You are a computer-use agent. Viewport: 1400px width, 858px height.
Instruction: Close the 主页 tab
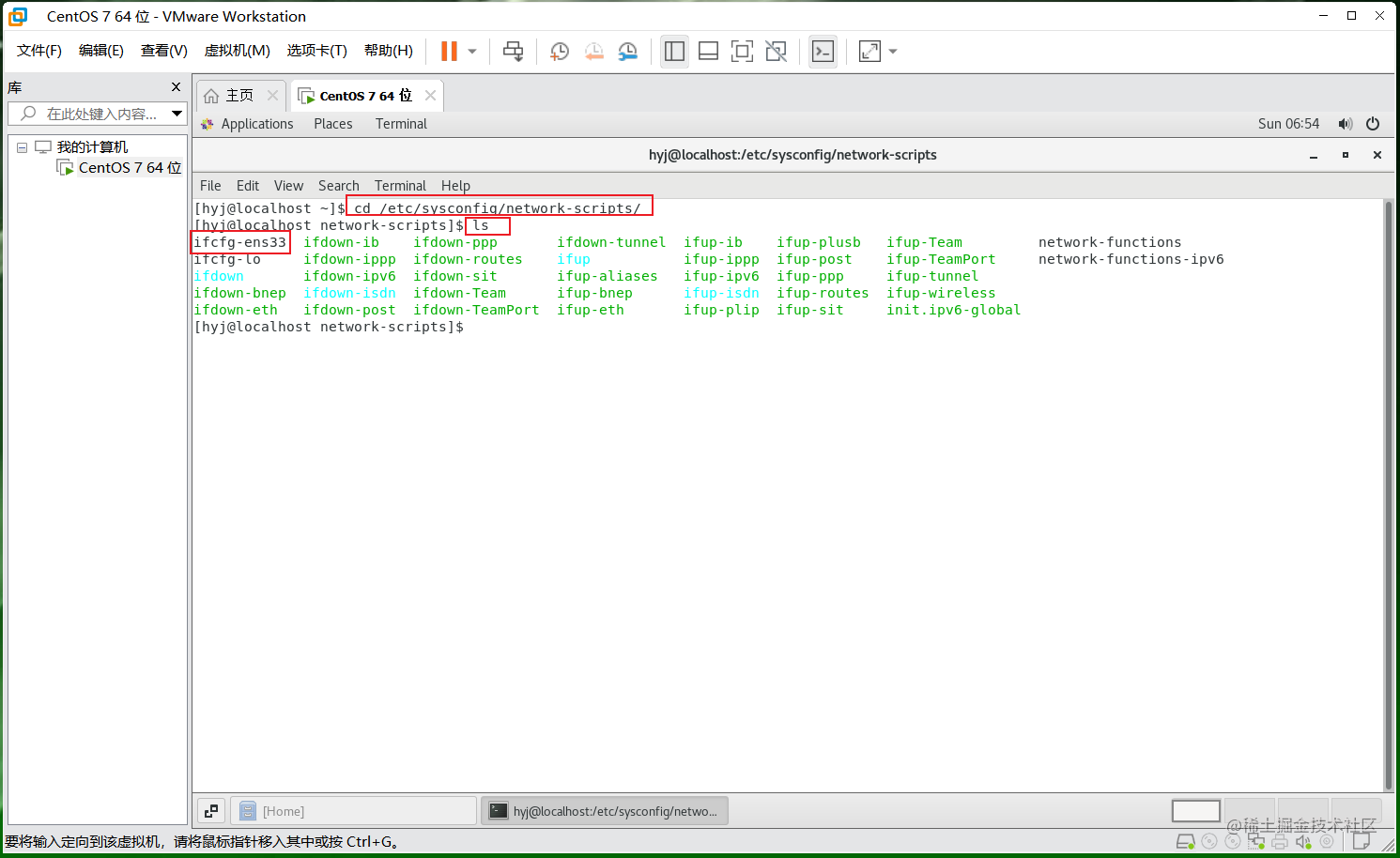pos(272,96)
